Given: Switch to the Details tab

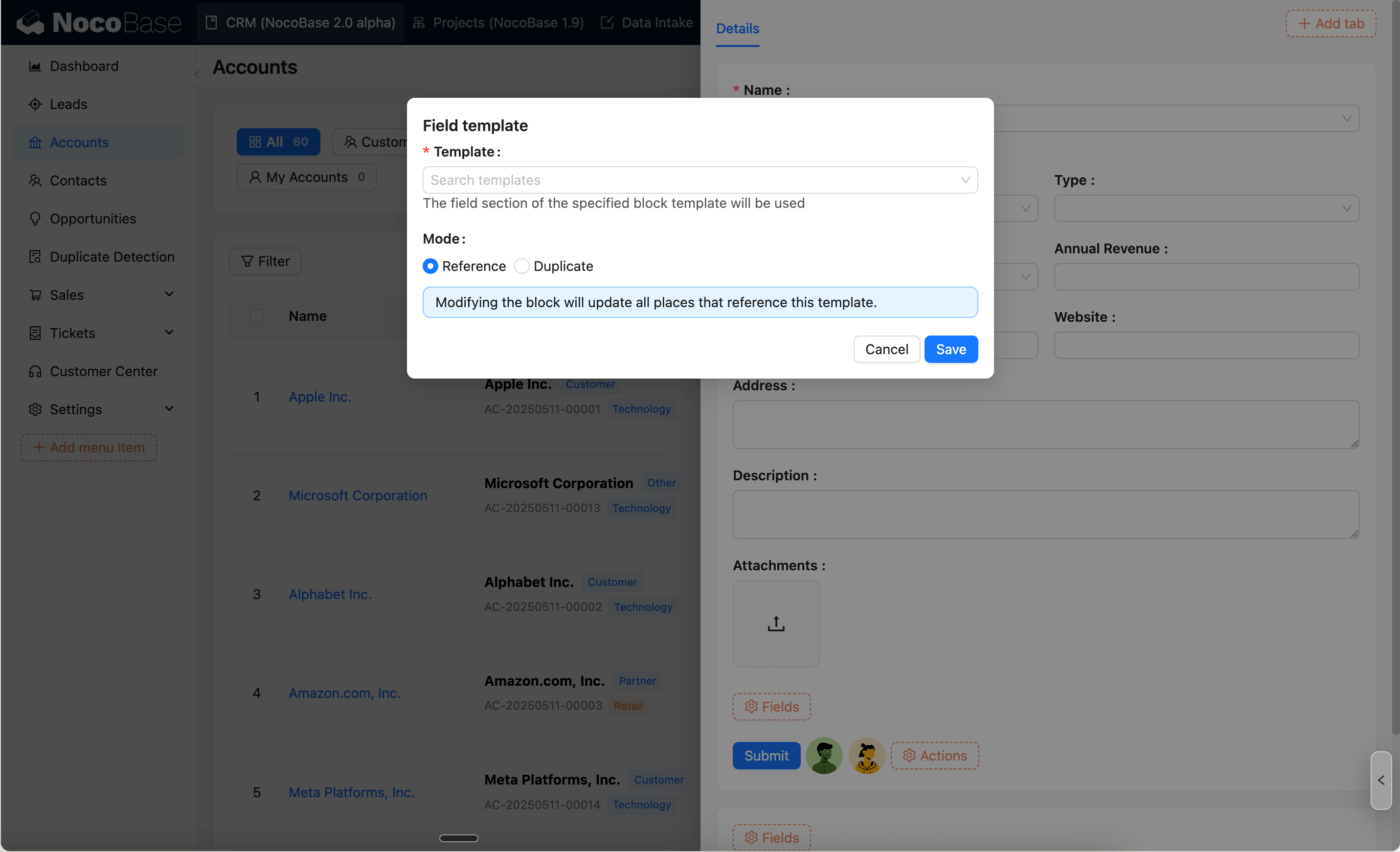Looking at the screenshot, I should point(737,28).
